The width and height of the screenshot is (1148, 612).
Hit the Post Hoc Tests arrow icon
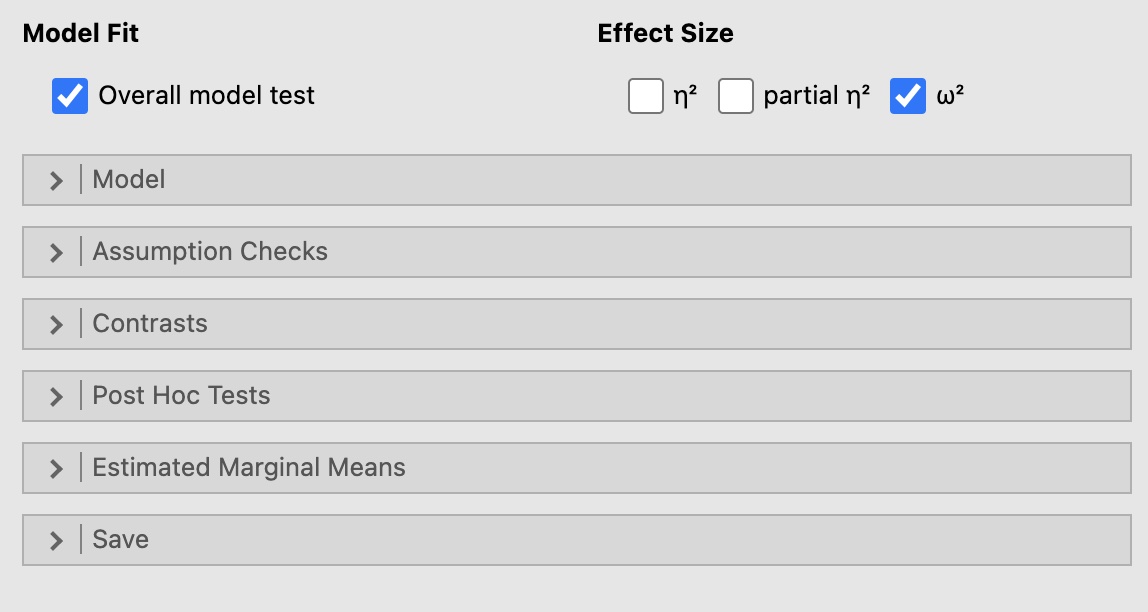pos(57,396)
